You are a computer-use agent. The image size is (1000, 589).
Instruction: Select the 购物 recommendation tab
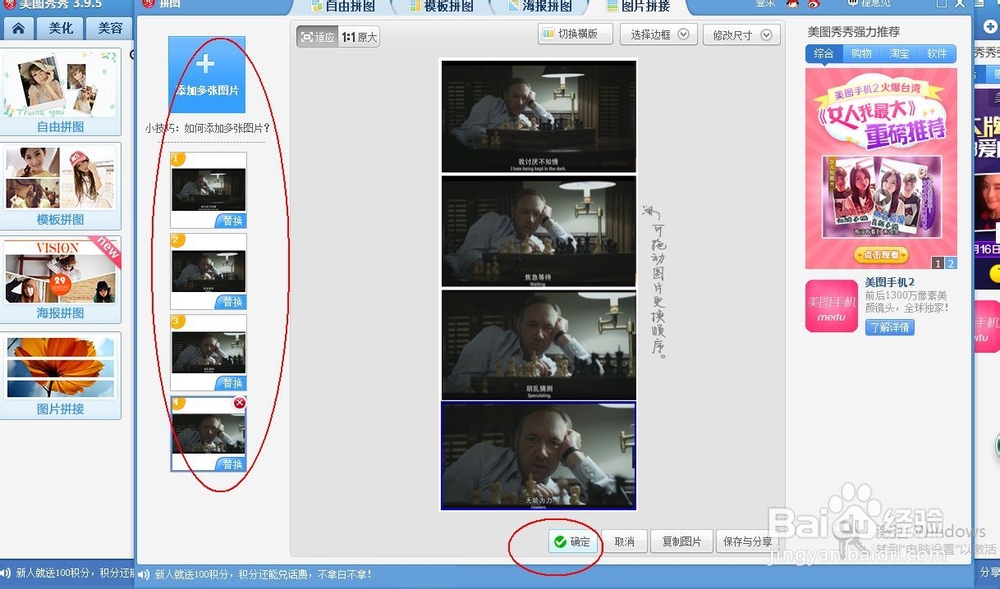coord(861,54)
